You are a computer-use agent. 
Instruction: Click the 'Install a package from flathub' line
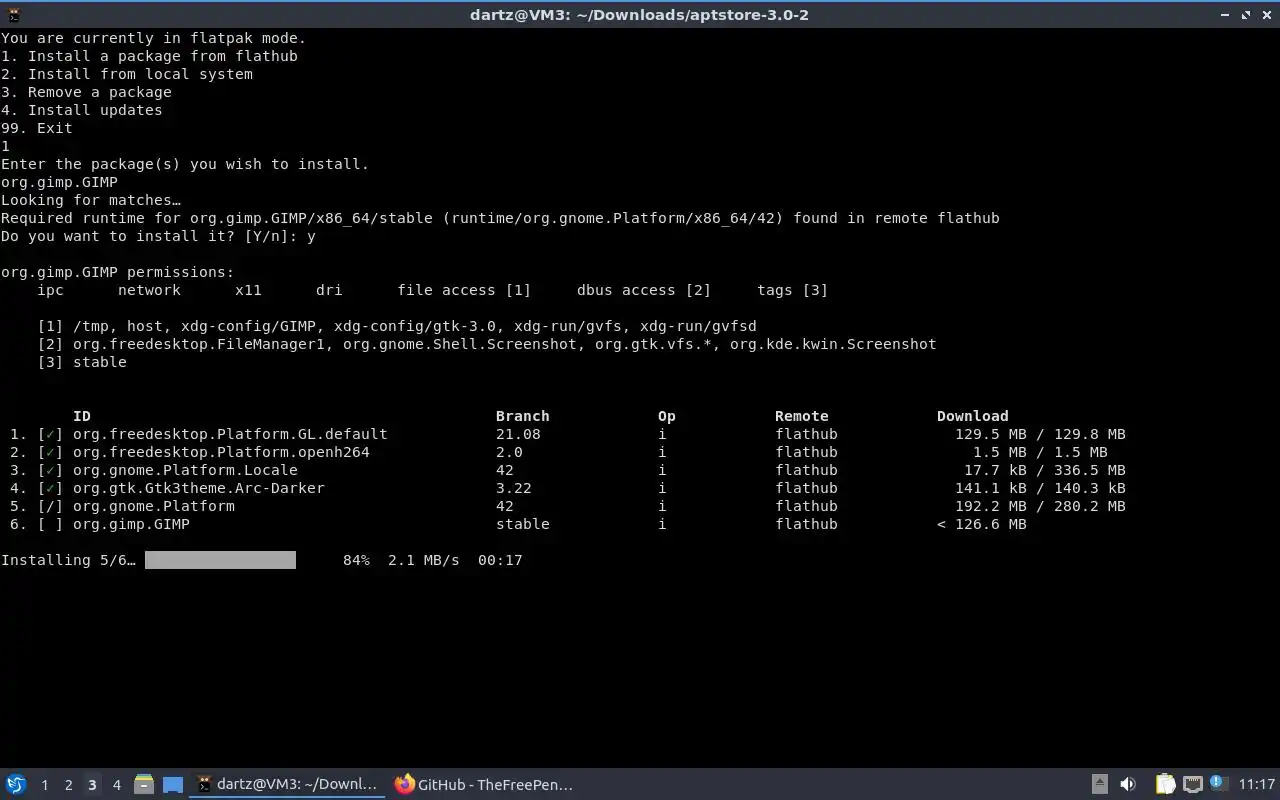(149, 56)
